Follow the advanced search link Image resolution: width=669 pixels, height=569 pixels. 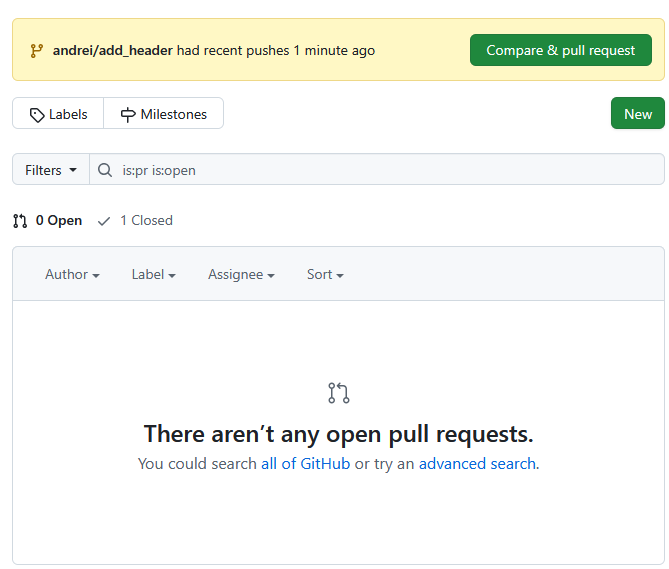(477, 464)
